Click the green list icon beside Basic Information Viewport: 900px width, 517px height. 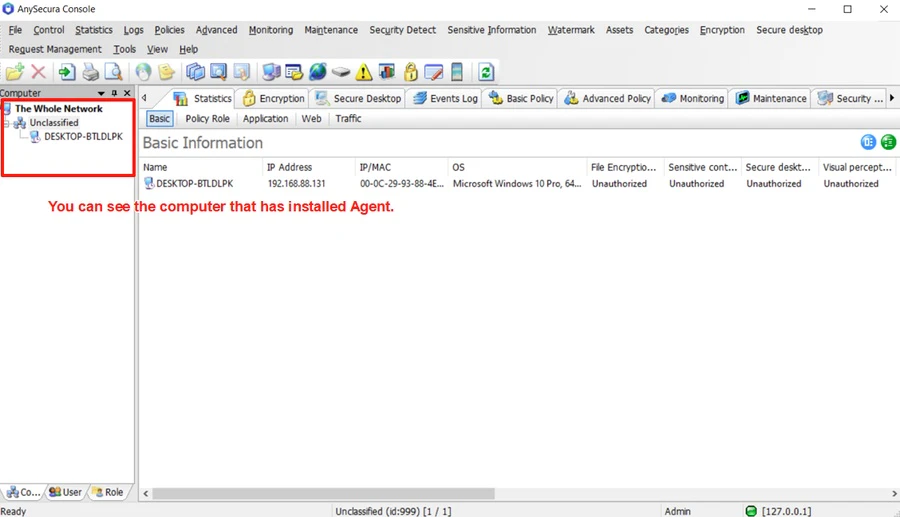888,142
